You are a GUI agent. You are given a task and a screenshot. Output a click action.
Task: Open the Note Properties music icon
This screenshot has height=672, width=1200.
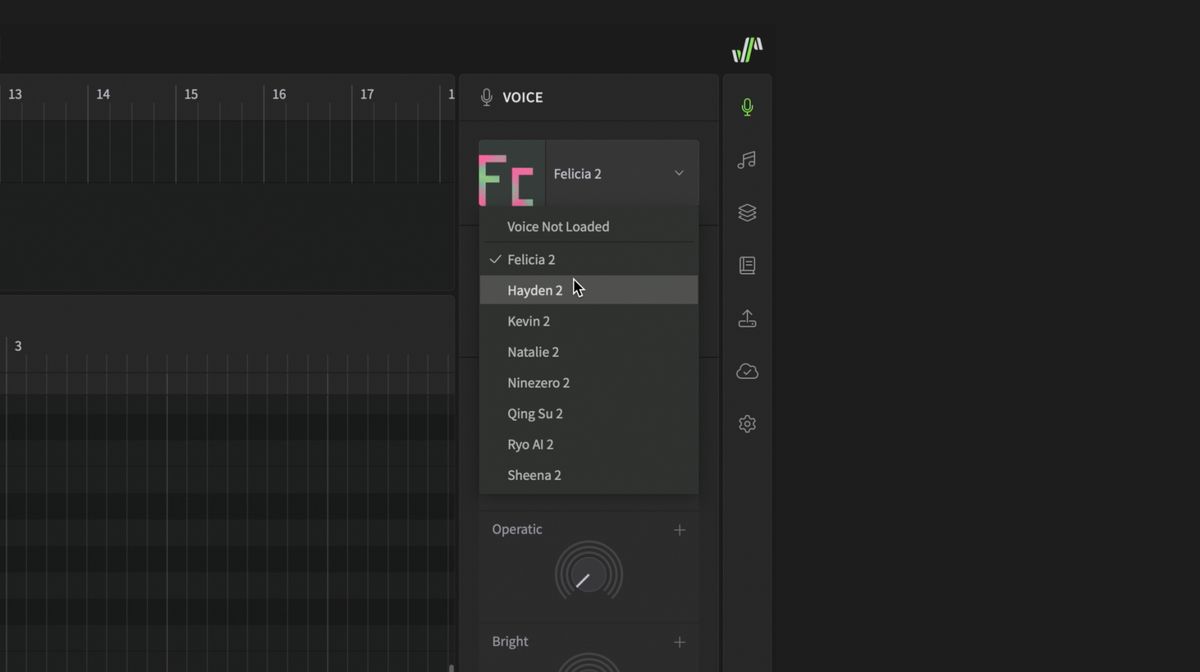pyautogui.click(x=746, y=160)
